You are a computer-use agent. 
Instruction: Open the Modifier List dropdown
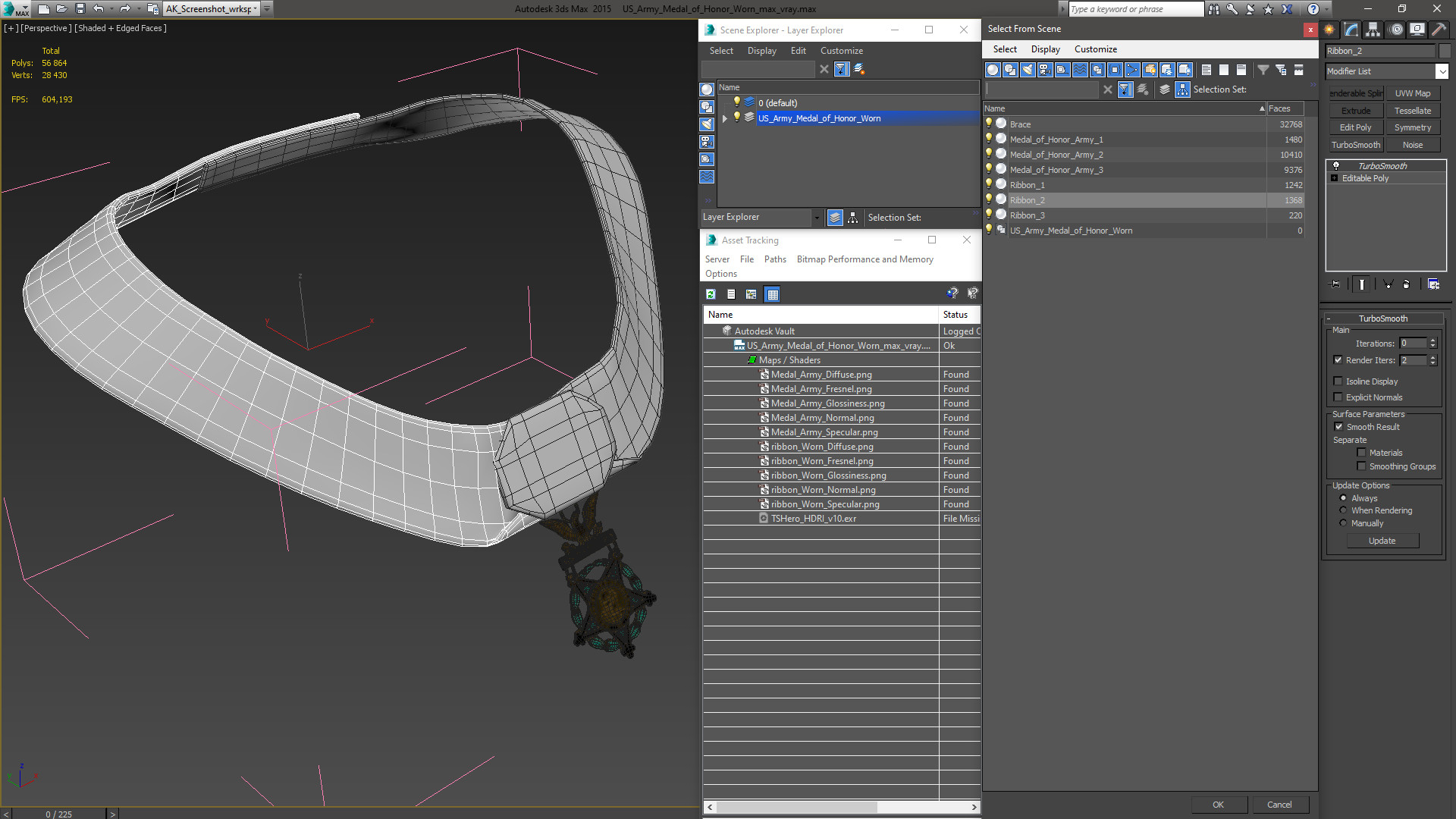click(x=1442, y=71)
